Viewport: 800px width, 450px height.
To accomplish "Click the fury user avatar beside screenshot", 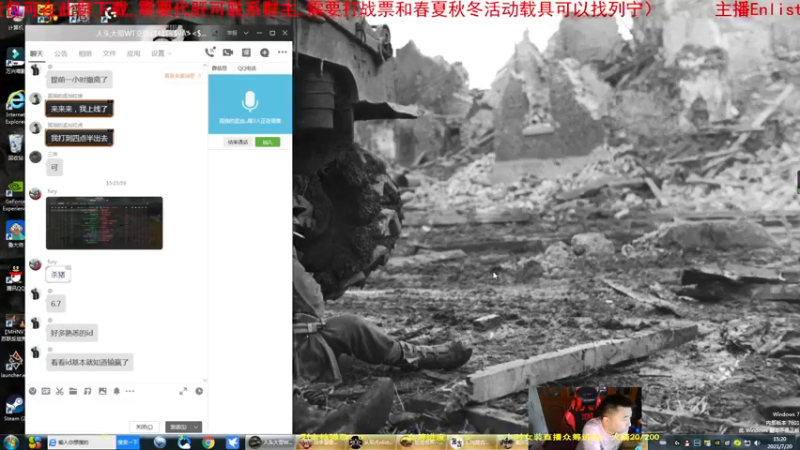I will click(35, 194).
